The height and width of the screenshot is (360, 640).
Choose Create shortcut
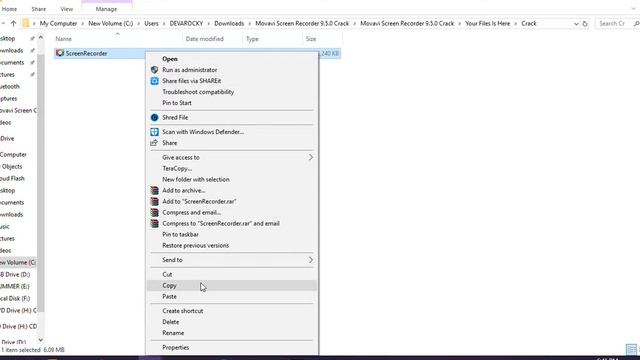click(x=232, y=311)
